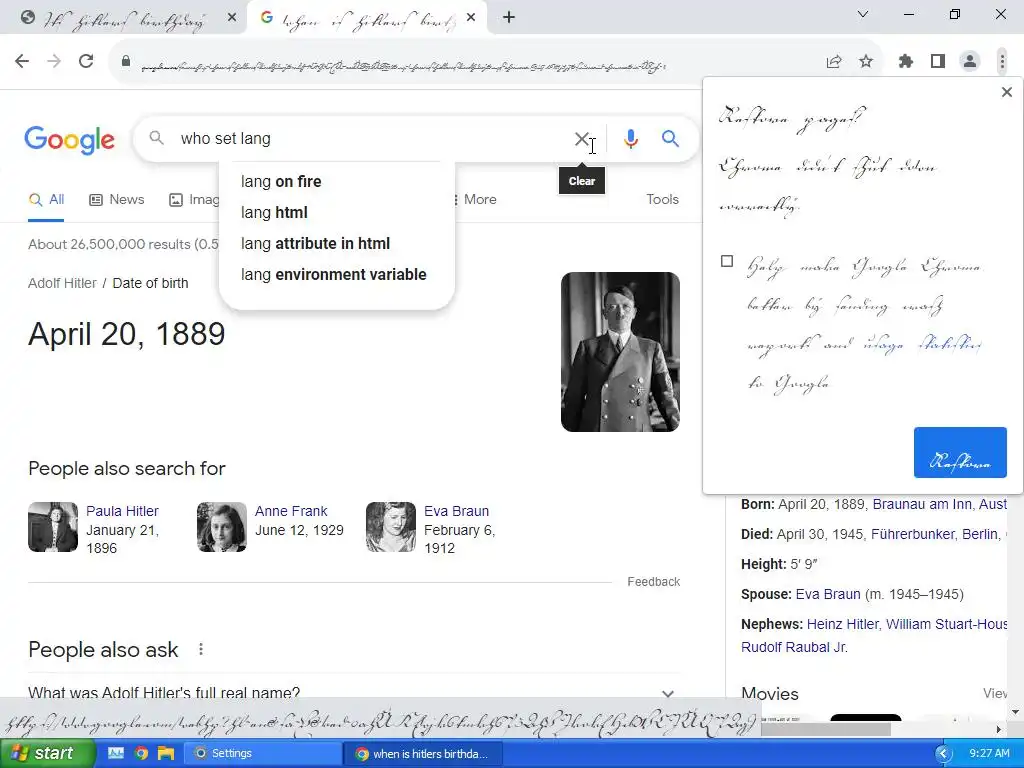
Task: Toggle the Chrome side panel icon
Action: [938, 61]
